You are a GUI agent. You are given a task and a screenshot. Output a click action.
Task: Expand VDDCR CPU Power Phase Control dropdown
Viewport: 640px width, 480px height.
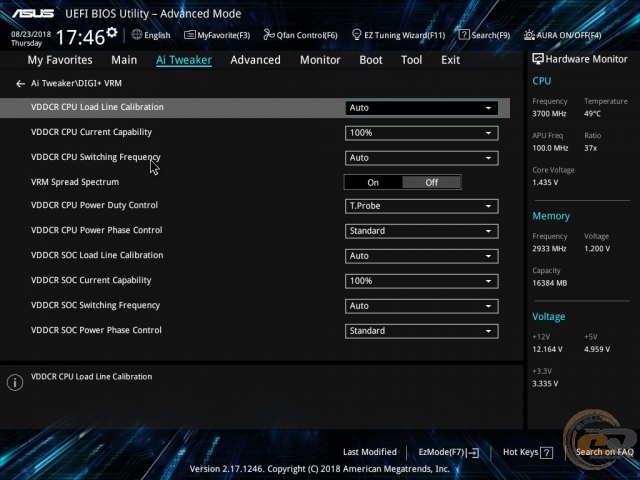point(421,231)
